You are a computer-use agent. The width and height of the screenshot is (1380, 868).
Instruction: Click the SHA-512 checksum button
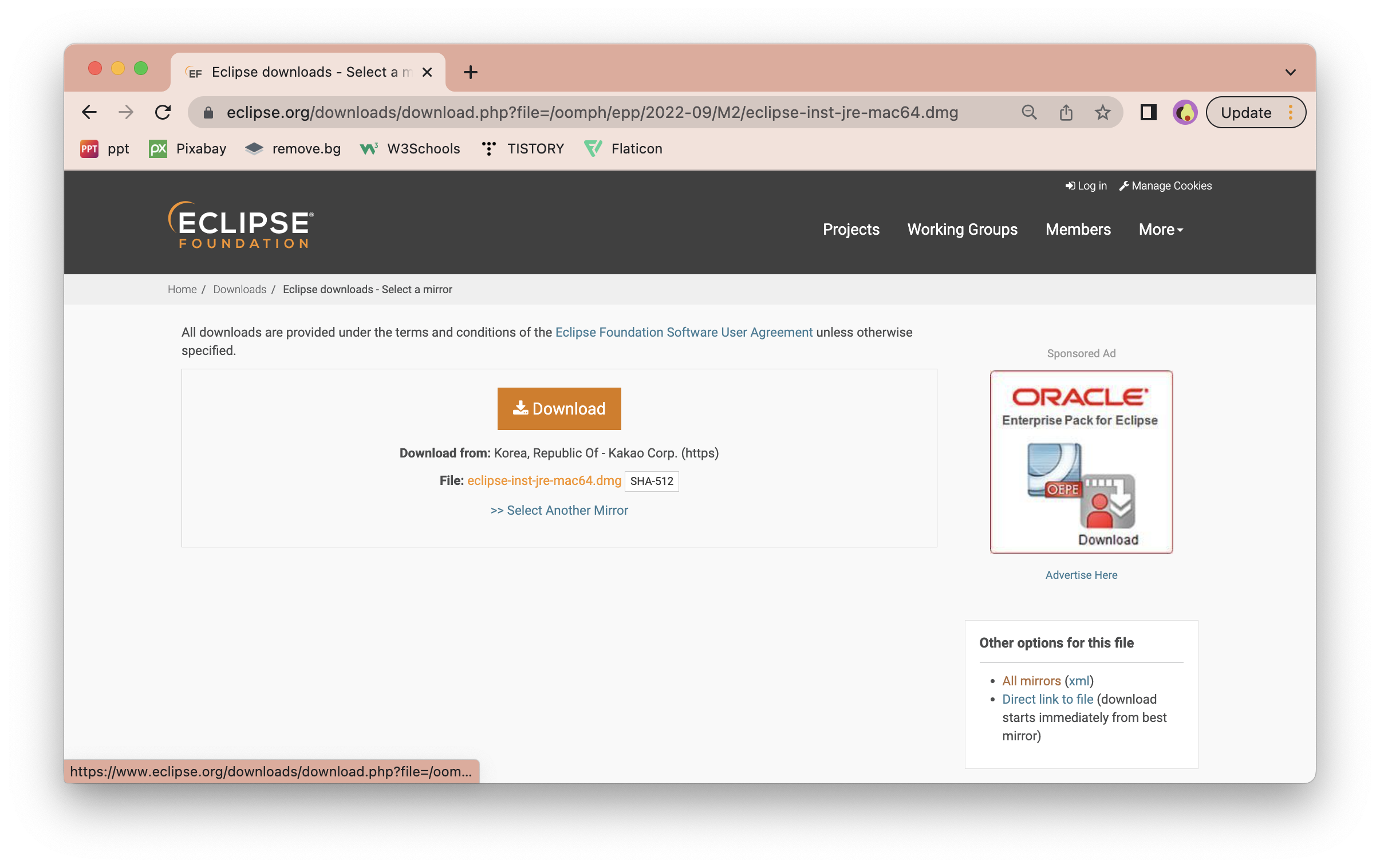tap(651, 481)
